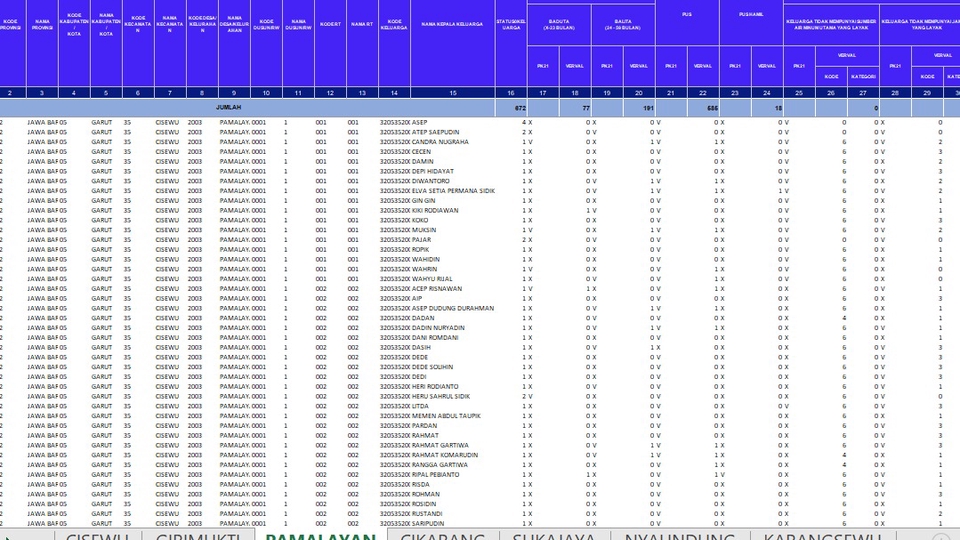Select the name cell KIKI RODIAWAN

(435, 211)
